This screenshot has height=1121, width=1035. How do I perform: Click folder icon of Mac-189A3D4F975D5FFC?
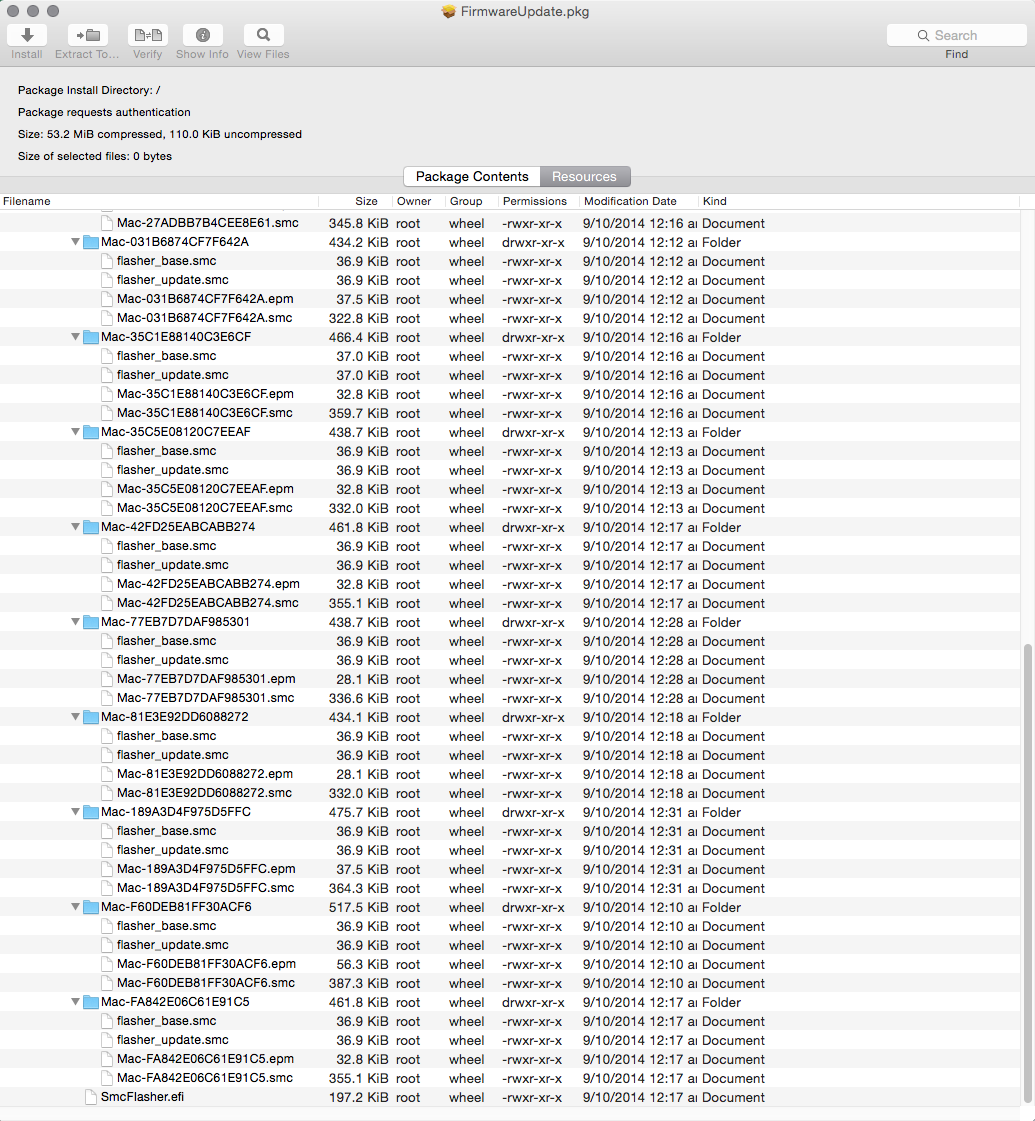(91, 813)
